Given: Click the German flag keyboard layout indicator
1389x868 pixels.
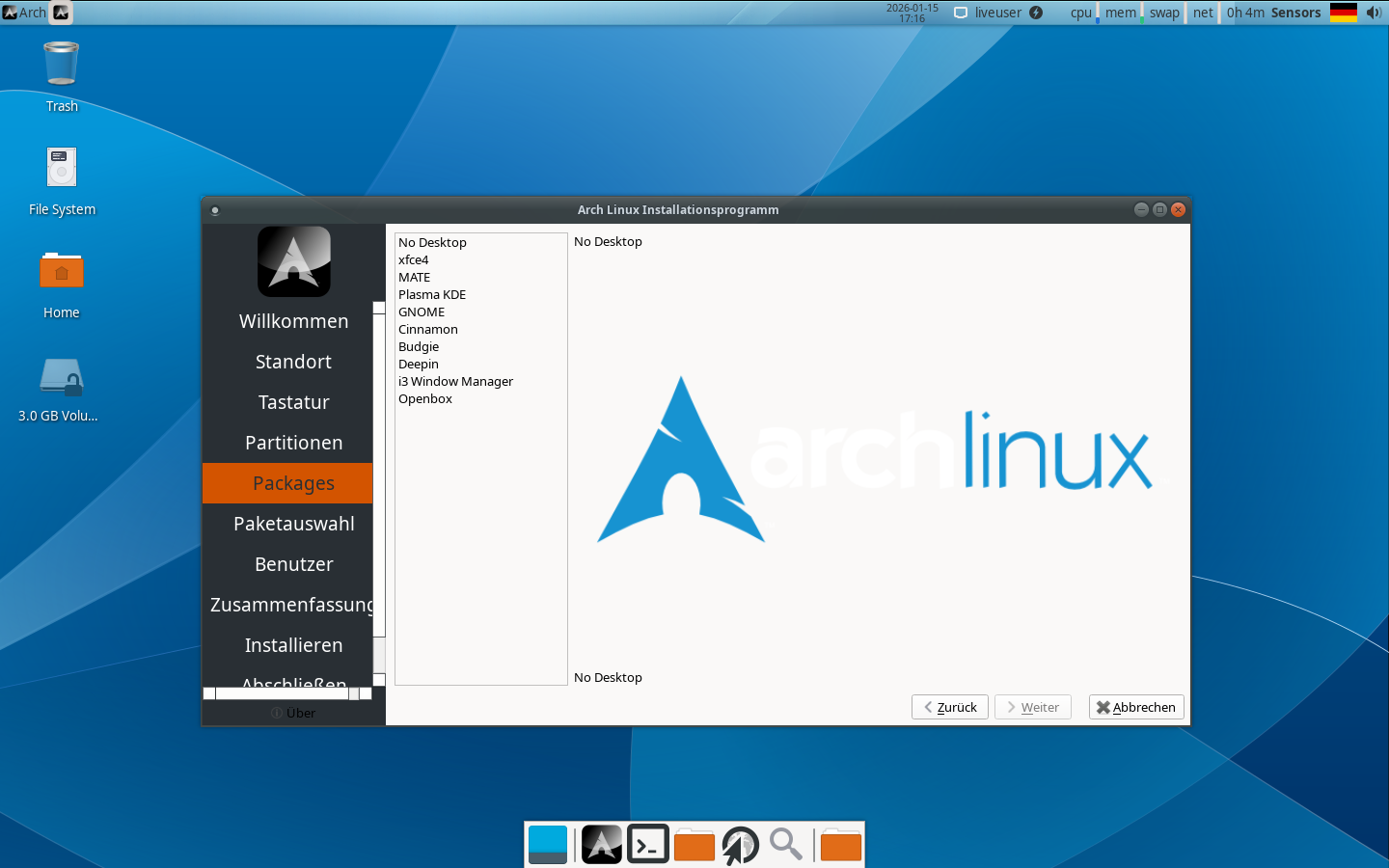Looking at the screenshot, I should [1343, 13].
